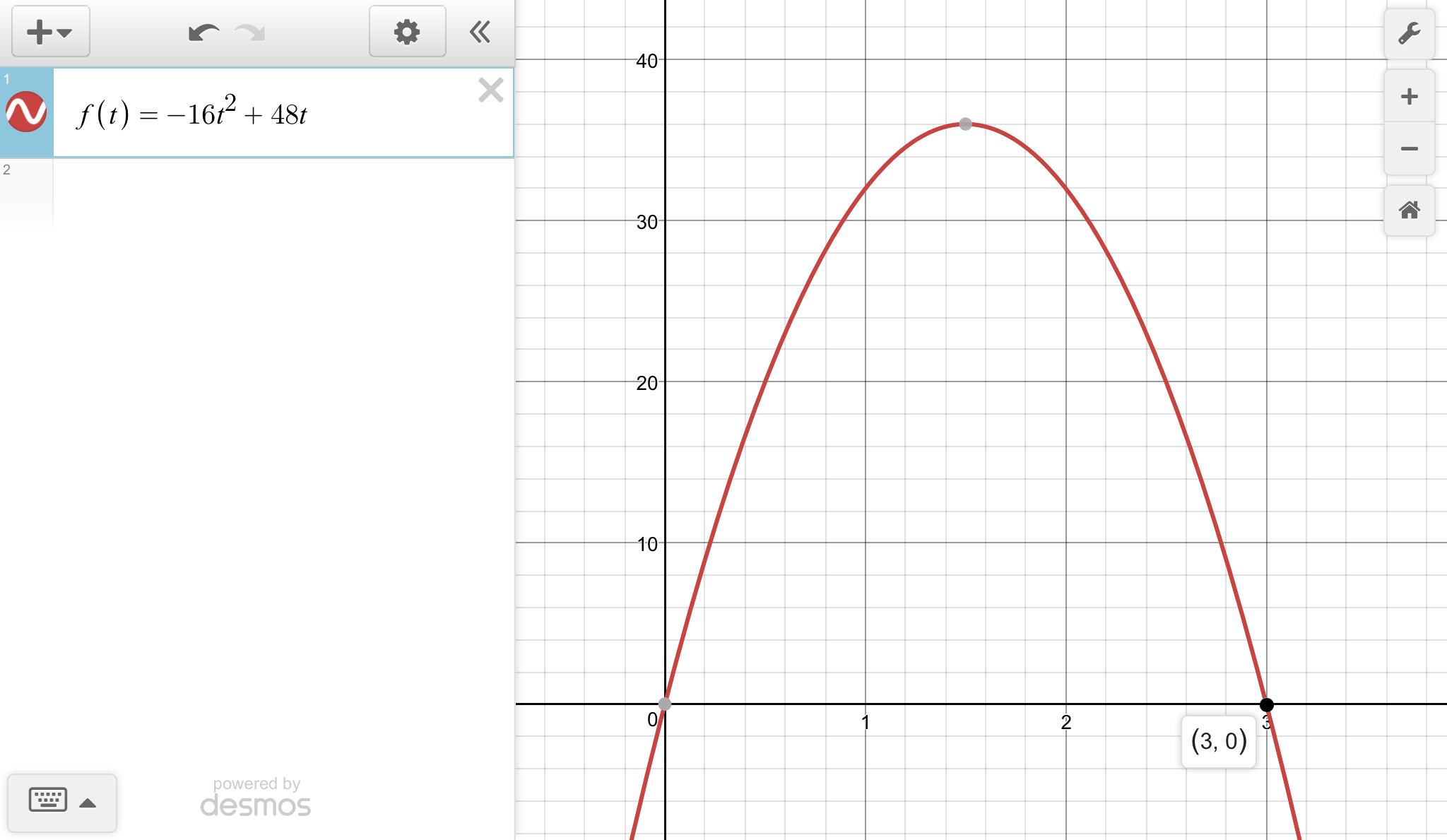Reset to default viewport with Home
The image size is (1447, 840).
coord(1409,210)
